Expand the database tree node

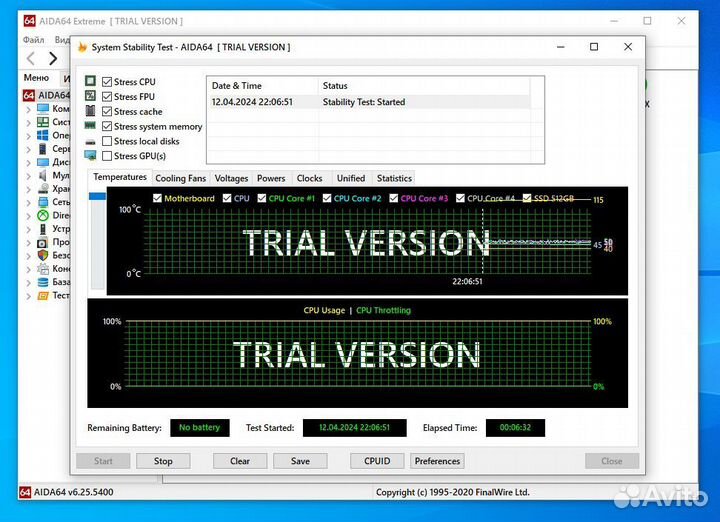coord(28,283)
